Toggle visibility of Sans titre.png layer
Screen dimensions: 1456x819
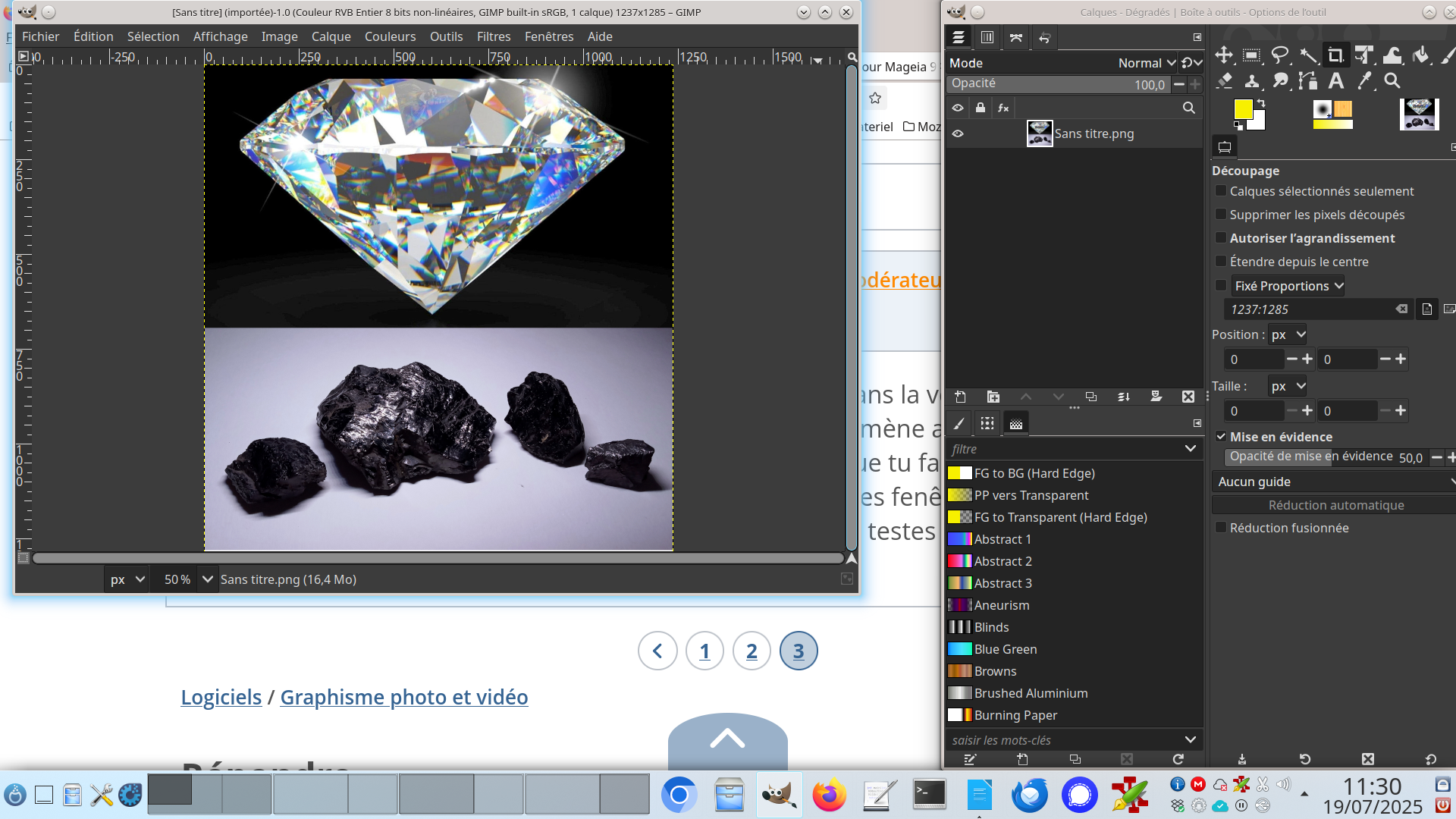[x=958, y=133]
